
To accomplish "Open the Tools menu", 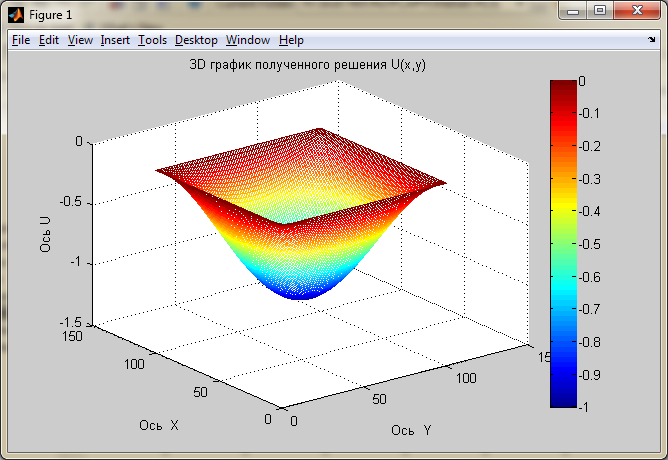I will coord(152,40).
